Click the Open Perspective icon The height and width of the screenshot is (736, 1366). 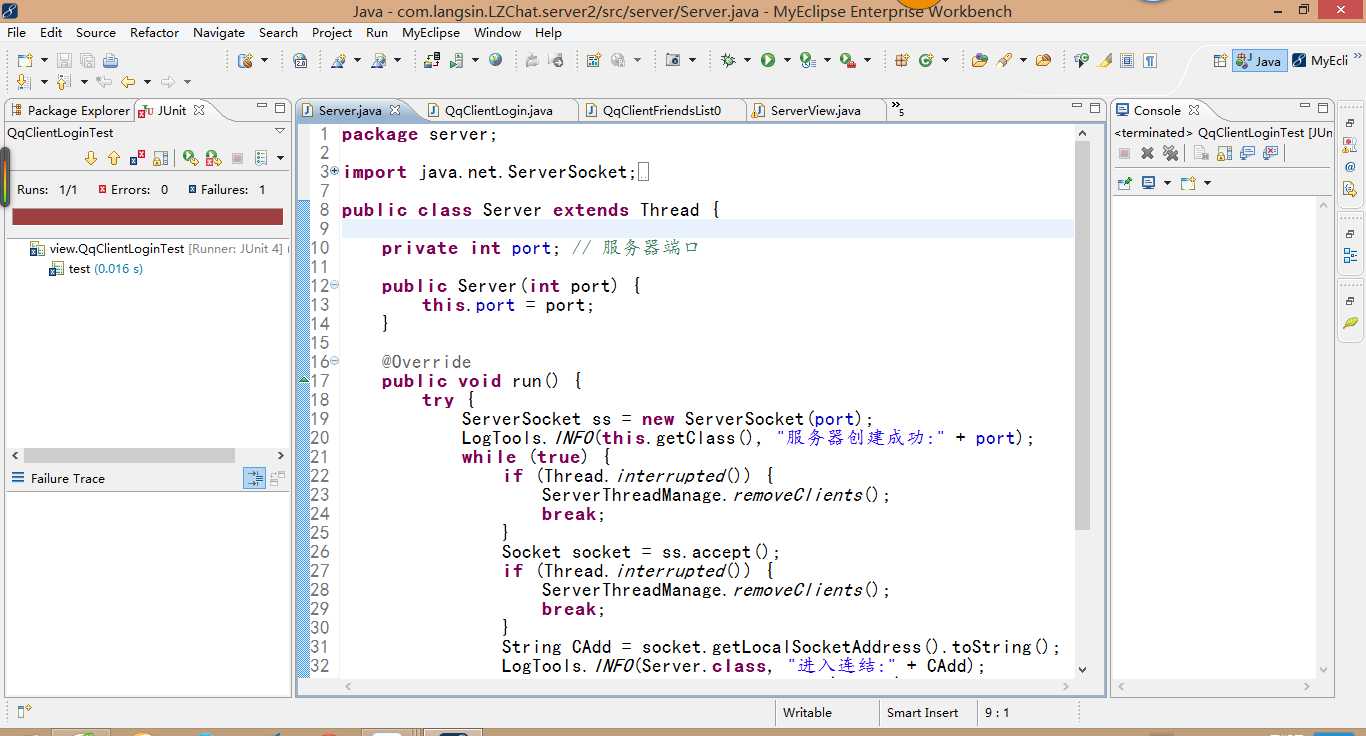[1220, 61]
